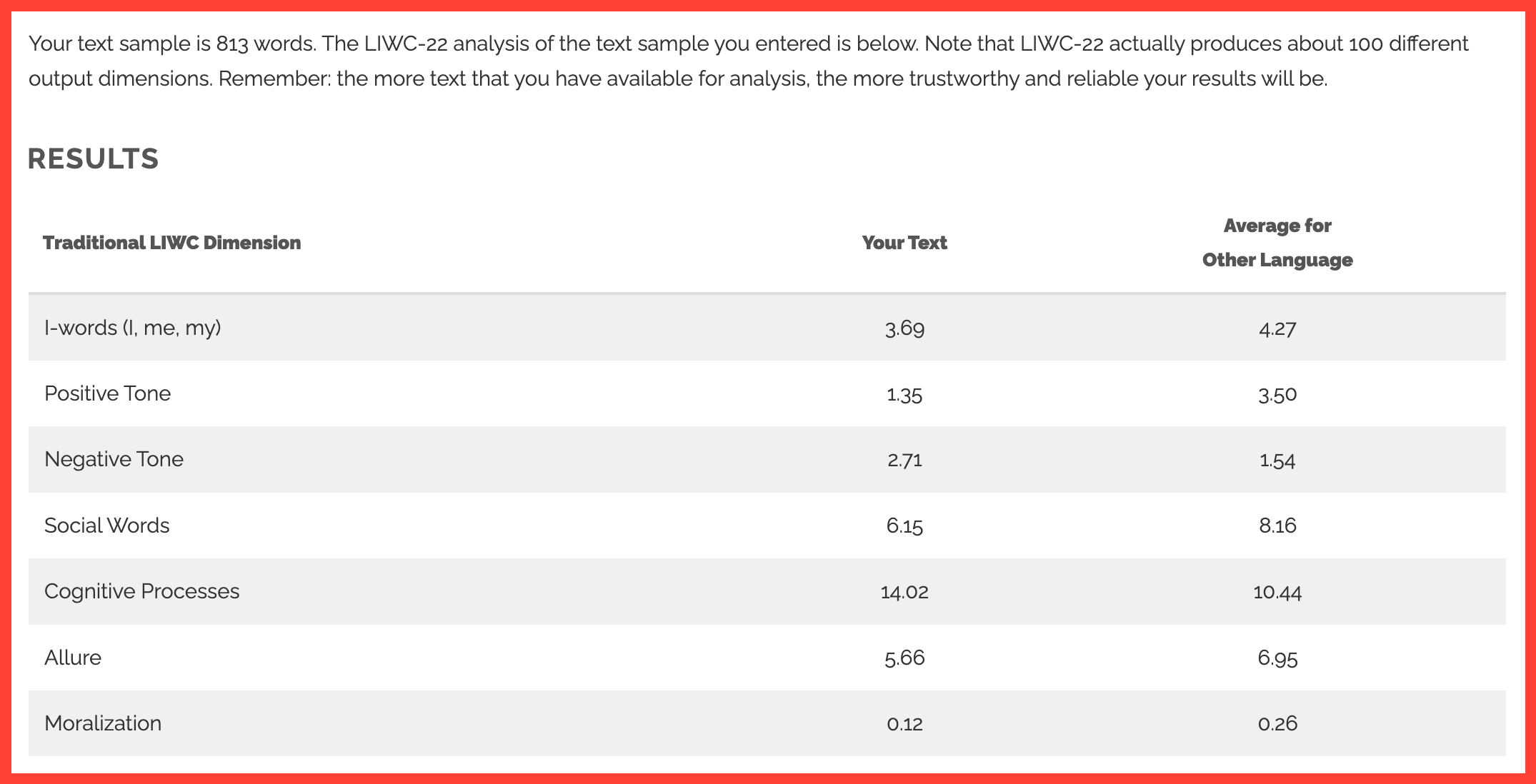Click the 5.66 Allure value
Image resolution: width=1536 pixels, height=784 pixels.
904,658
